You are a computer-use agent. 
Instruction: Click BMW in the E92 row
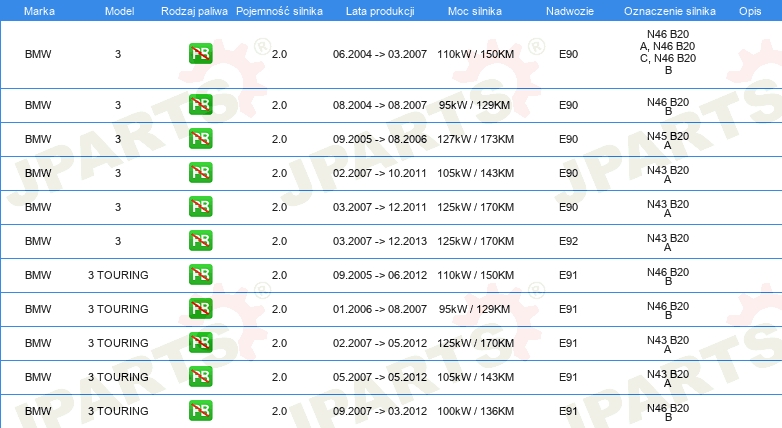click(38, 240)
